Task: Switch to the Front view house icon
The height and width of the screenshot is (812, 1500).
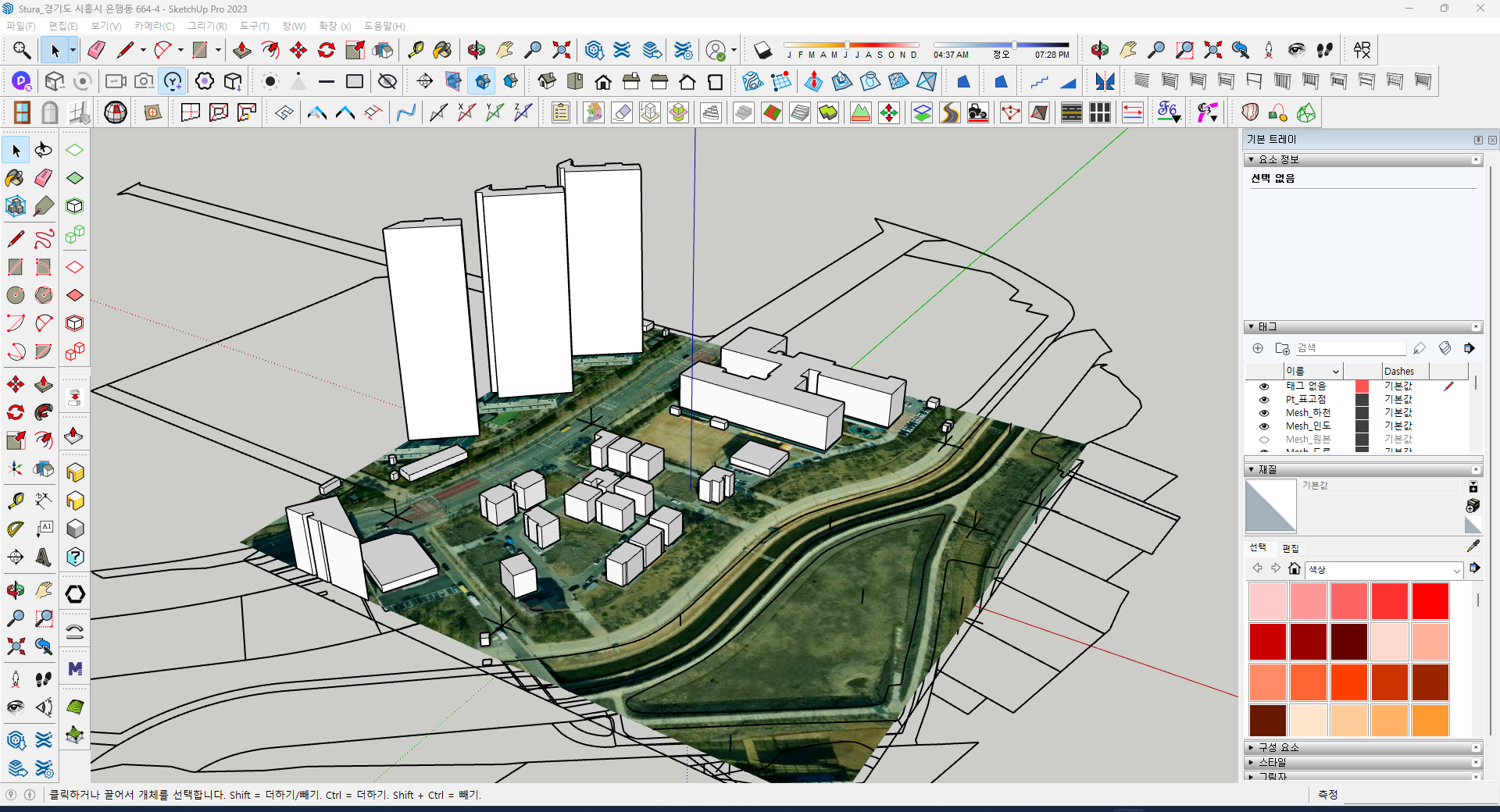Action: (x=603, y=81)
